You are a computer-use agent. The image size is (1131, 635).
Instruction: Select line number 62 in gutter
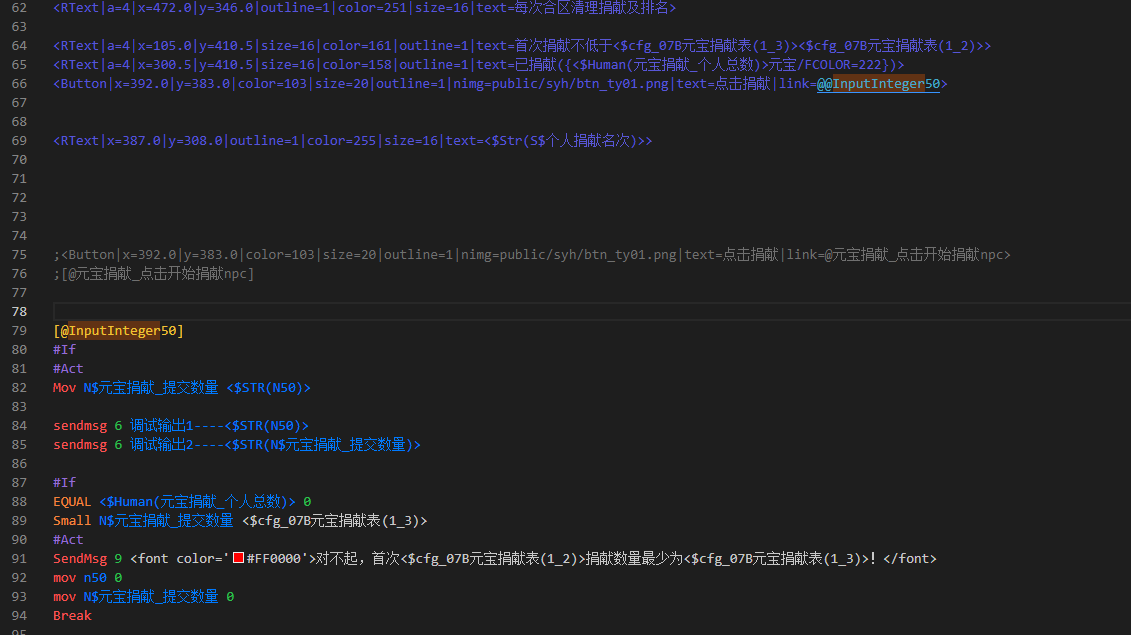19,8
